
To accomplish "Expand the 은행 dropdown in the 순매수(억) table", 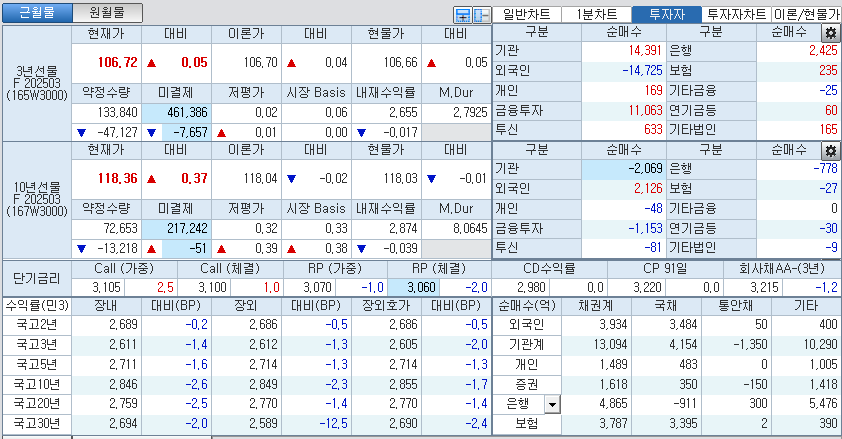I will click(552, 404).
